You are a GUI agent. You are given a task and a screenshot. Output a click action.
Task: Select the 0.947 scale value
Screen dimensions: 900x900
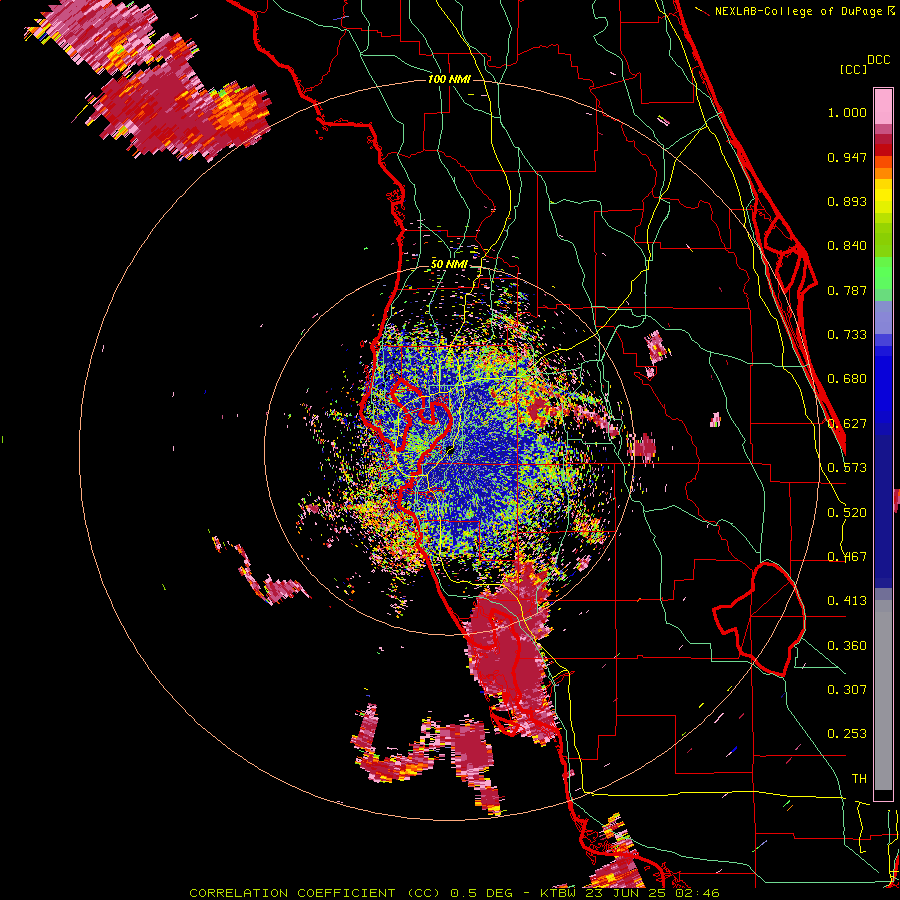[847, 157]
